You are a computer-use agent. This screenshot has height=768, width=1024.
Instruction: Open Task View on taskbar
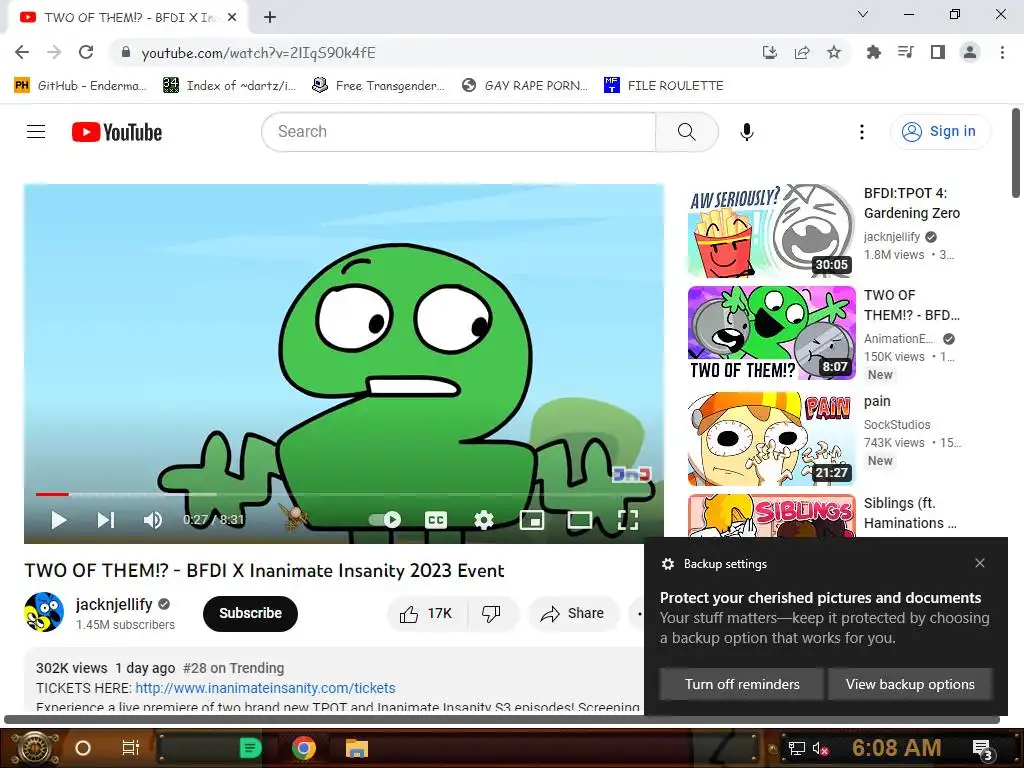131,748
